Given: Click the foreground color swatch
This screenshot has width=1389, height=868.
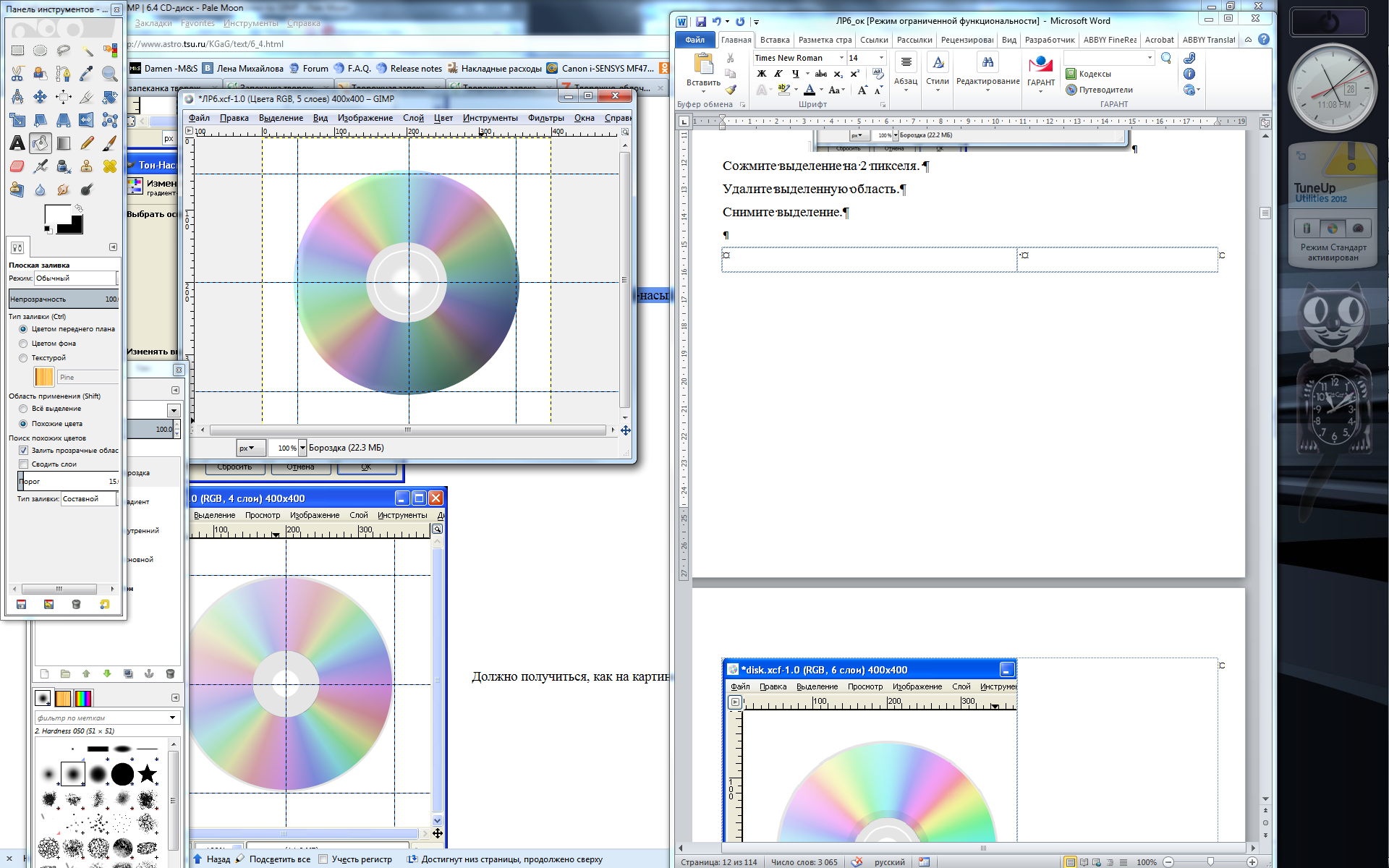Looking at the screenshot, I should click(x=56, y=216).
